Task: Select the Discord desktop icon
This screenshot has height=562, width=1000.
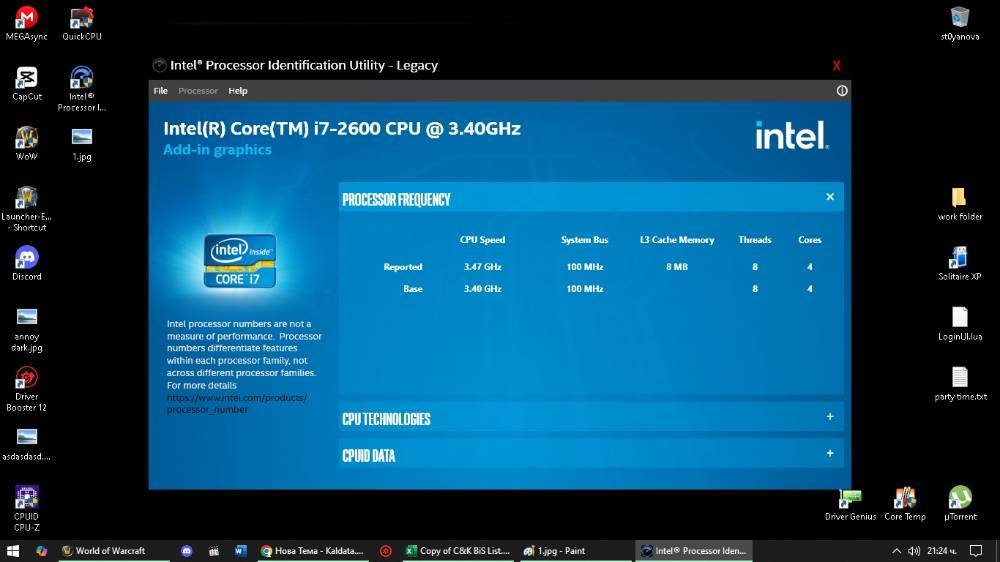Action: click(26, 263)
